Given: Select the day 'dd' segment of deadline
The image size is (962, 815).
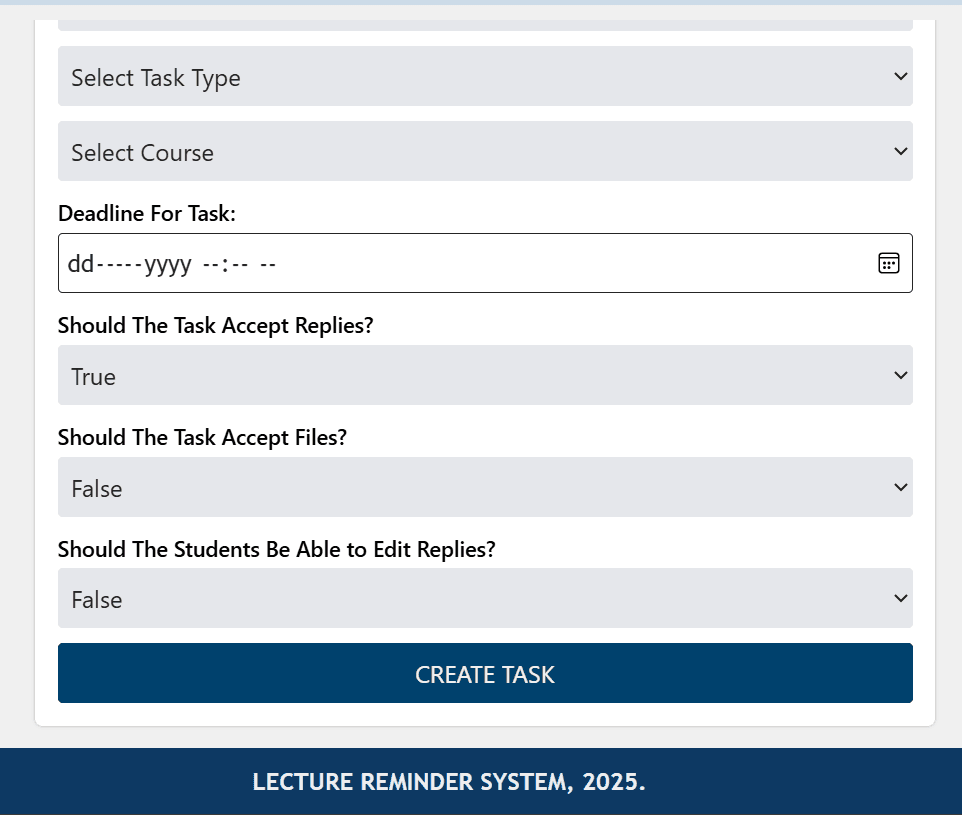Looking at the screenshot, I should [x=80, y=264].
